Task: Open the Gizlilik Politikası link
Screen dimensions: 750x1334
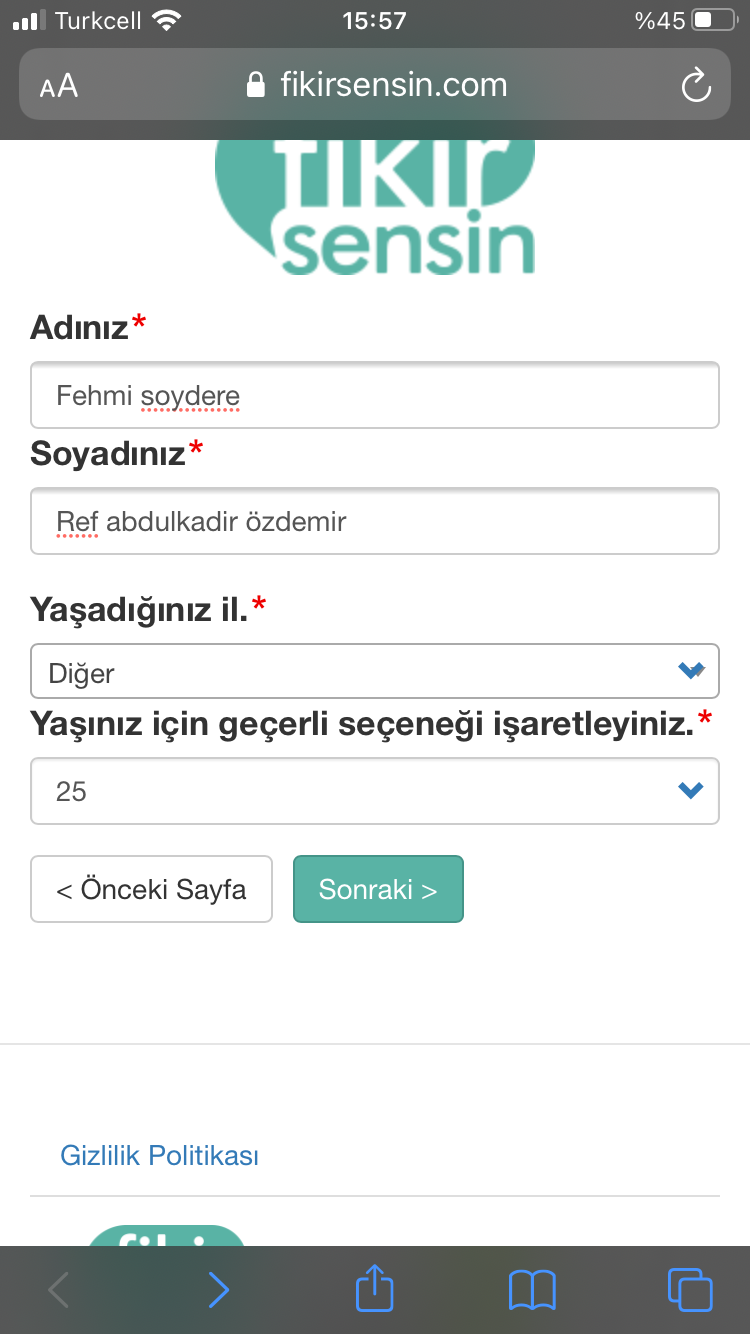Action: (x=160, y=1156)
